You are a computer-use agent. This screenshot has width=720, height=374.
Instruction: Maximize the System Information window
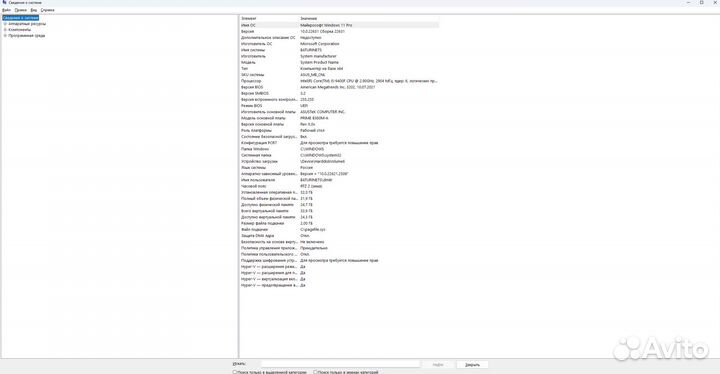pyautogui.click(x=702, y=2)
